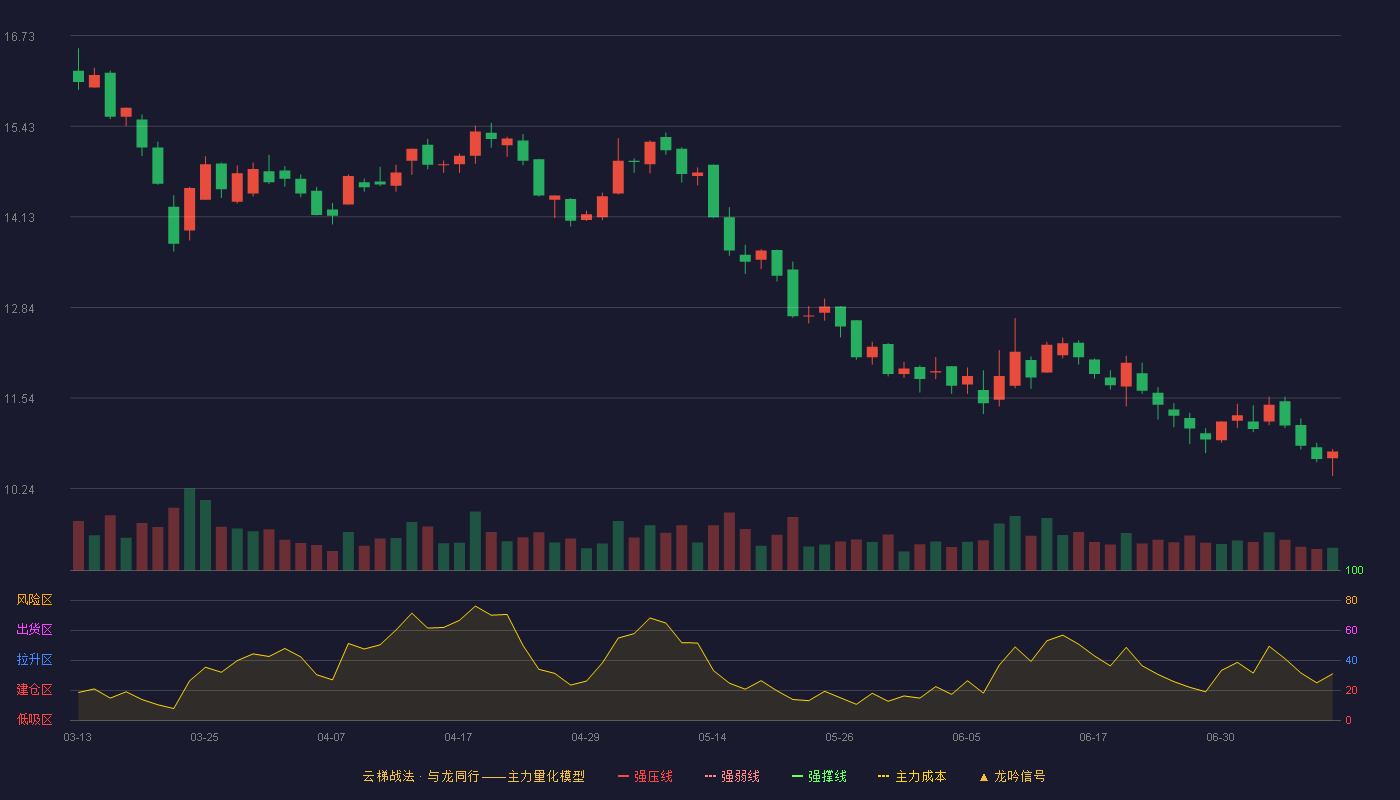Image resolution: width=1400 pixels, height=800 pixels.
Task: Click the 05-26 date label
Action: [840, 737]
